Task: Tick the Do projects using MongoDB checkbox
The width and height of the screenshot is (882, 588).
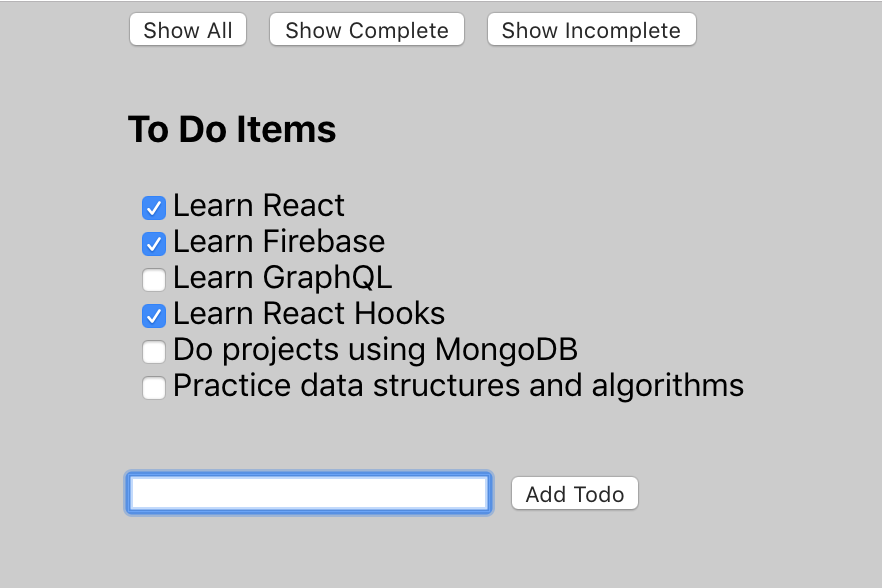Action: point(154,352)
